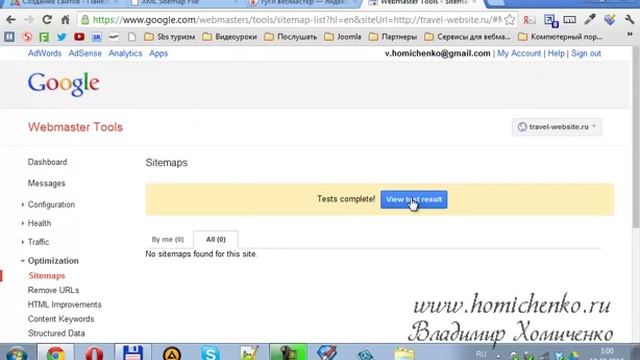
Task: Open the green F bookmark icon
Action: click(x=44, y=37)
